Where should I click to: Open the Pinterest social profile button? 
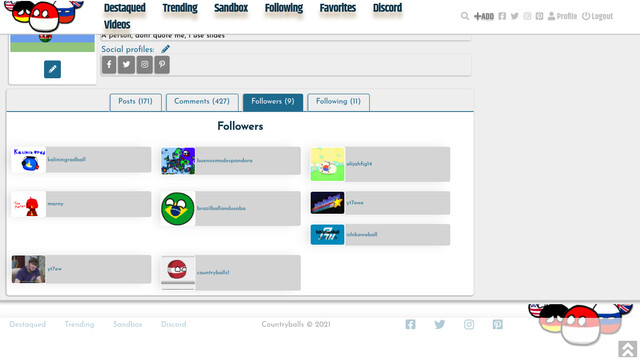pyautogui.click(x=162, y=64)
